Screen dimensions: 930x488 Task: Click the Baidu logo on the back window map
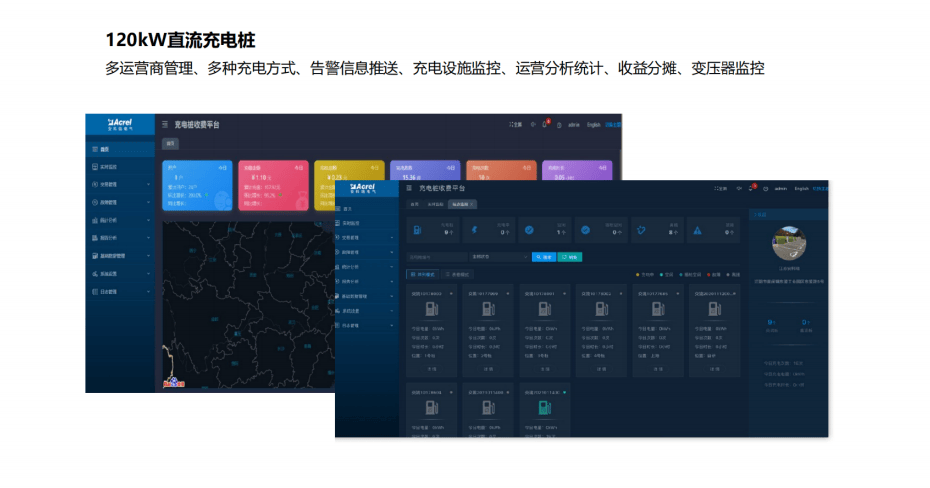click(173, 383)
